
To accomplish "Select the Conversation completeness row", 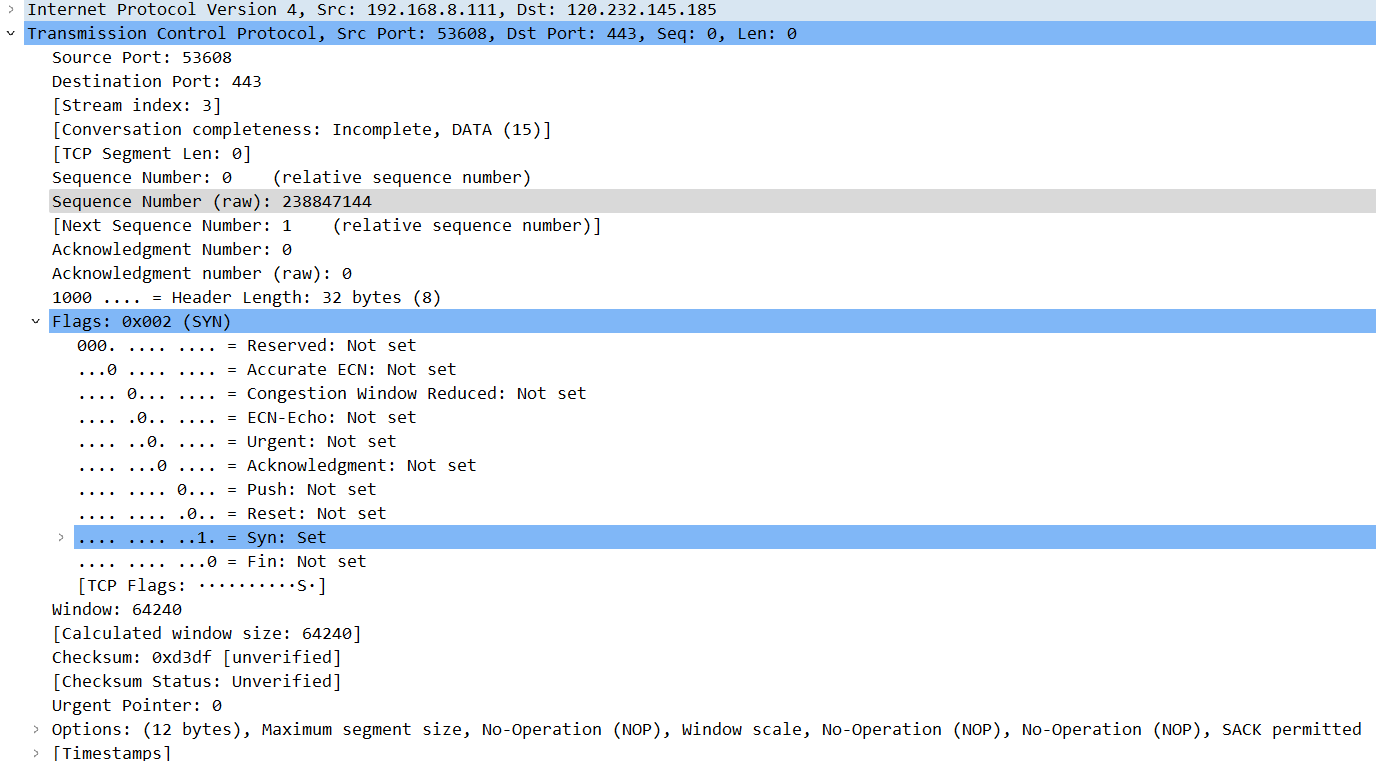I will coord(300,129).
